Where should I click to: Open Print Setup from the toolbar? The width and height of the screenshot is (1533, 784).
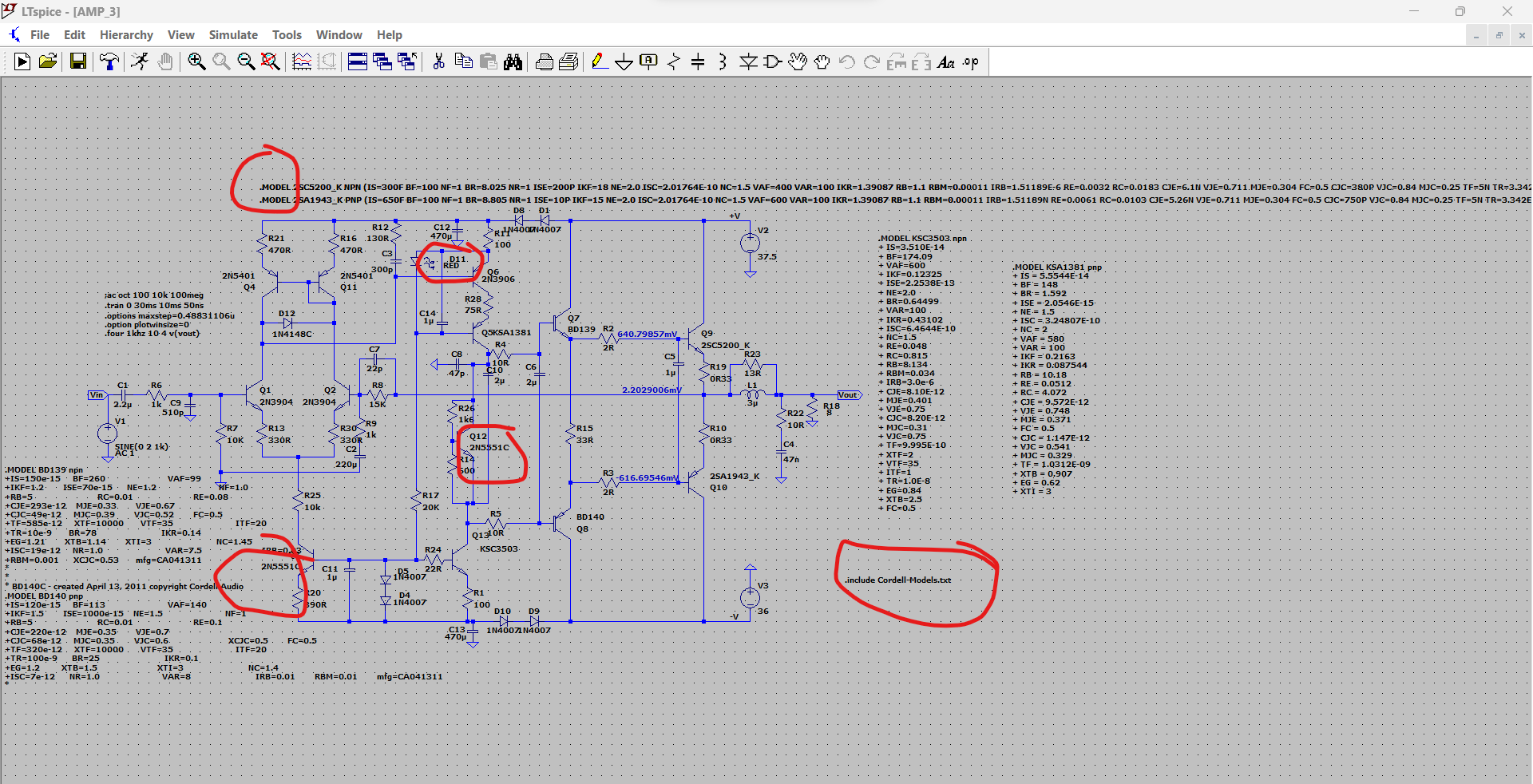[545, 61]
